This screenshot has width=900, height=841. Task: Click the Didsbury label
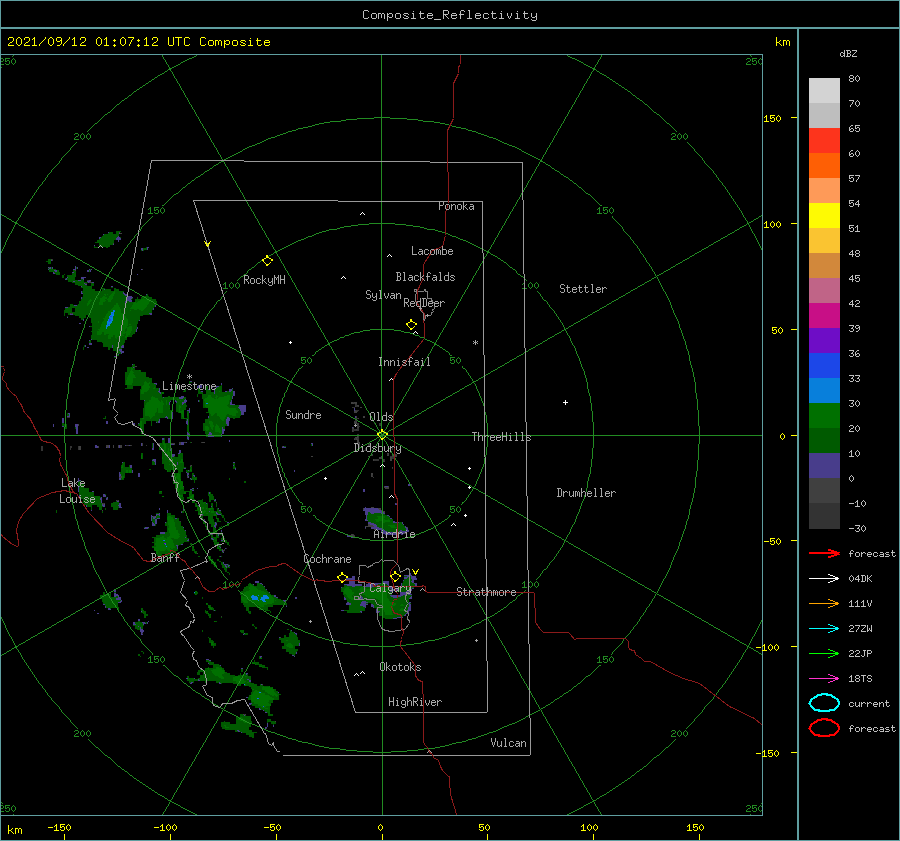pyautogui.click(x=377, y=448)
